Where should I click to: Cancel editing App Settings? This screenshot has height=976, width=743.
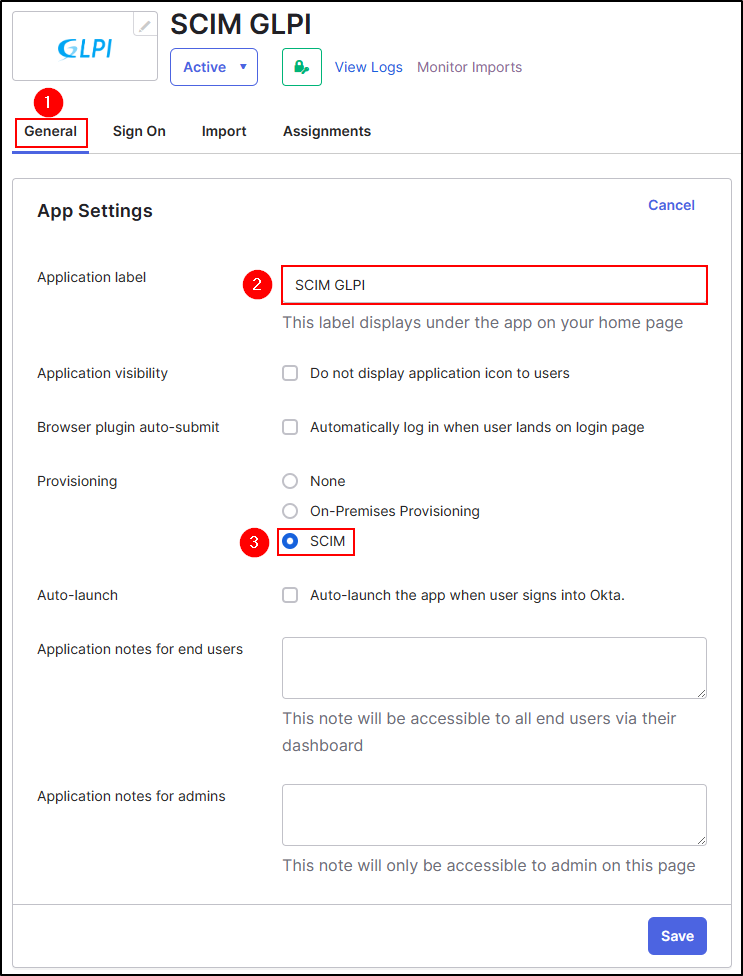671,205
